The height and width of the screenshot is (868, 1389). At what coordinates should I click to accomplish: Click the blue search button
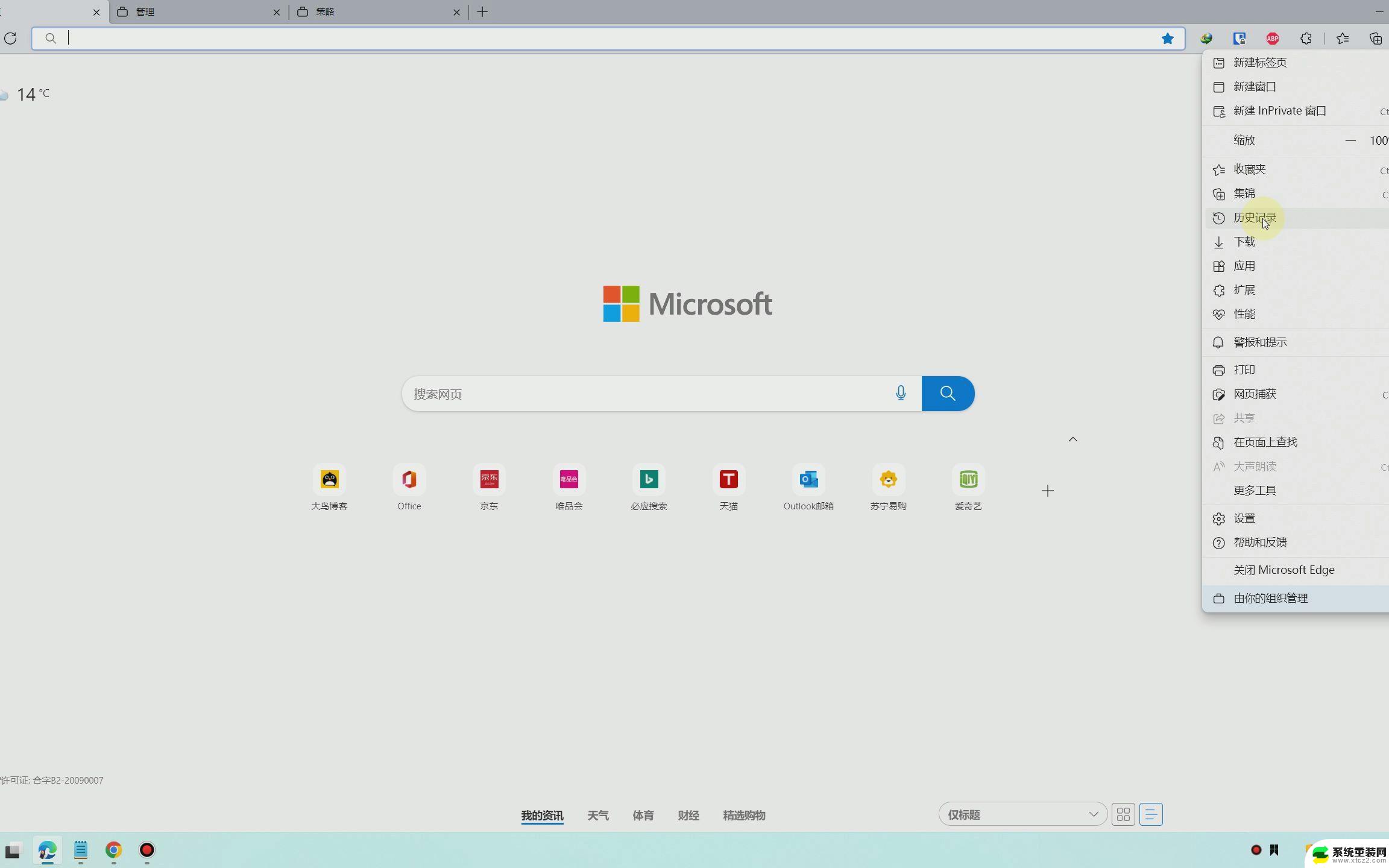point(948,394)
